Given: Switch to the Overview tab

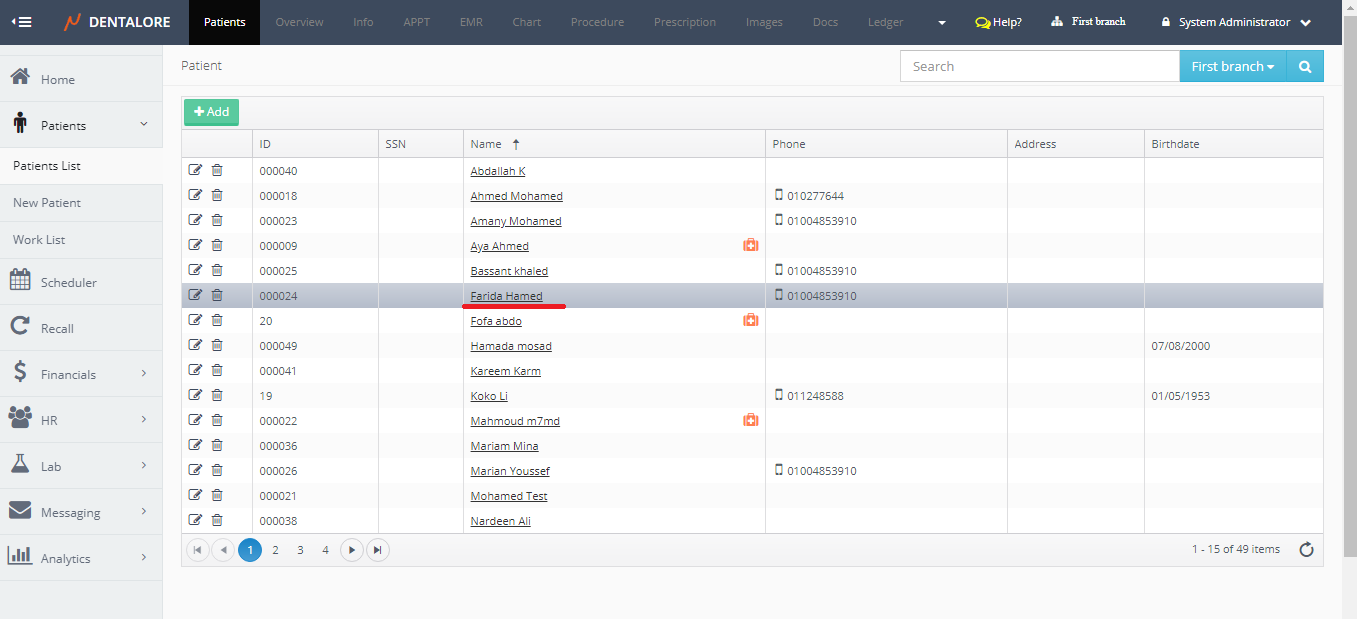Looking at the screenshot, I should 299,22.
